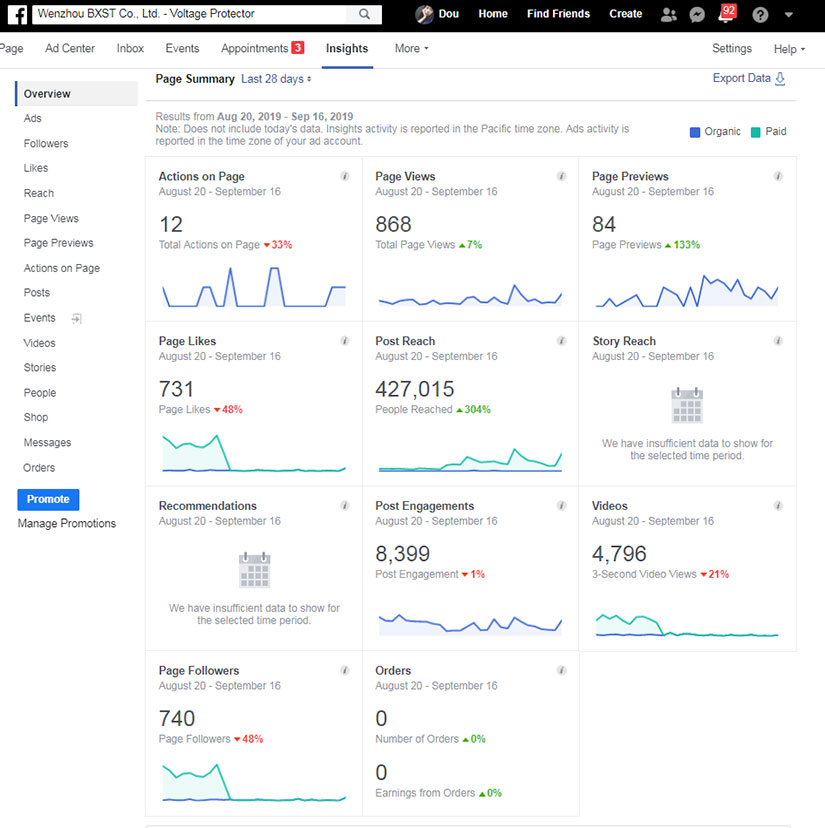This screenshot has height=828, width=825.
Task: Switch to the Inbox tab
Action: point(130,49)
